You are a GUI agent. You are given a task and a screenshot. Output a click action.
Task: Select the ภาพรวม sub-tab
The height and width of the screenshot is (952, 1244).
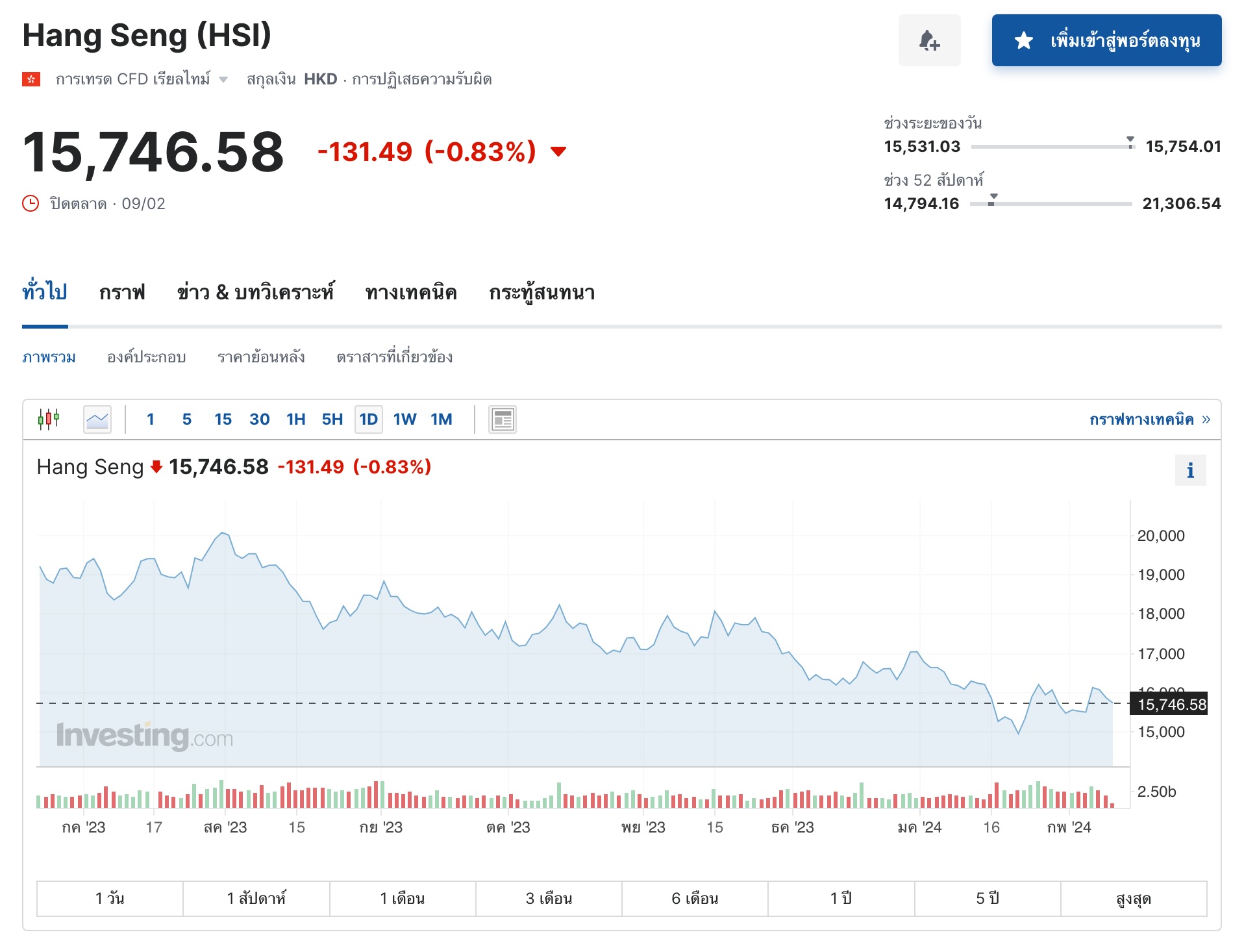point(49,357)
